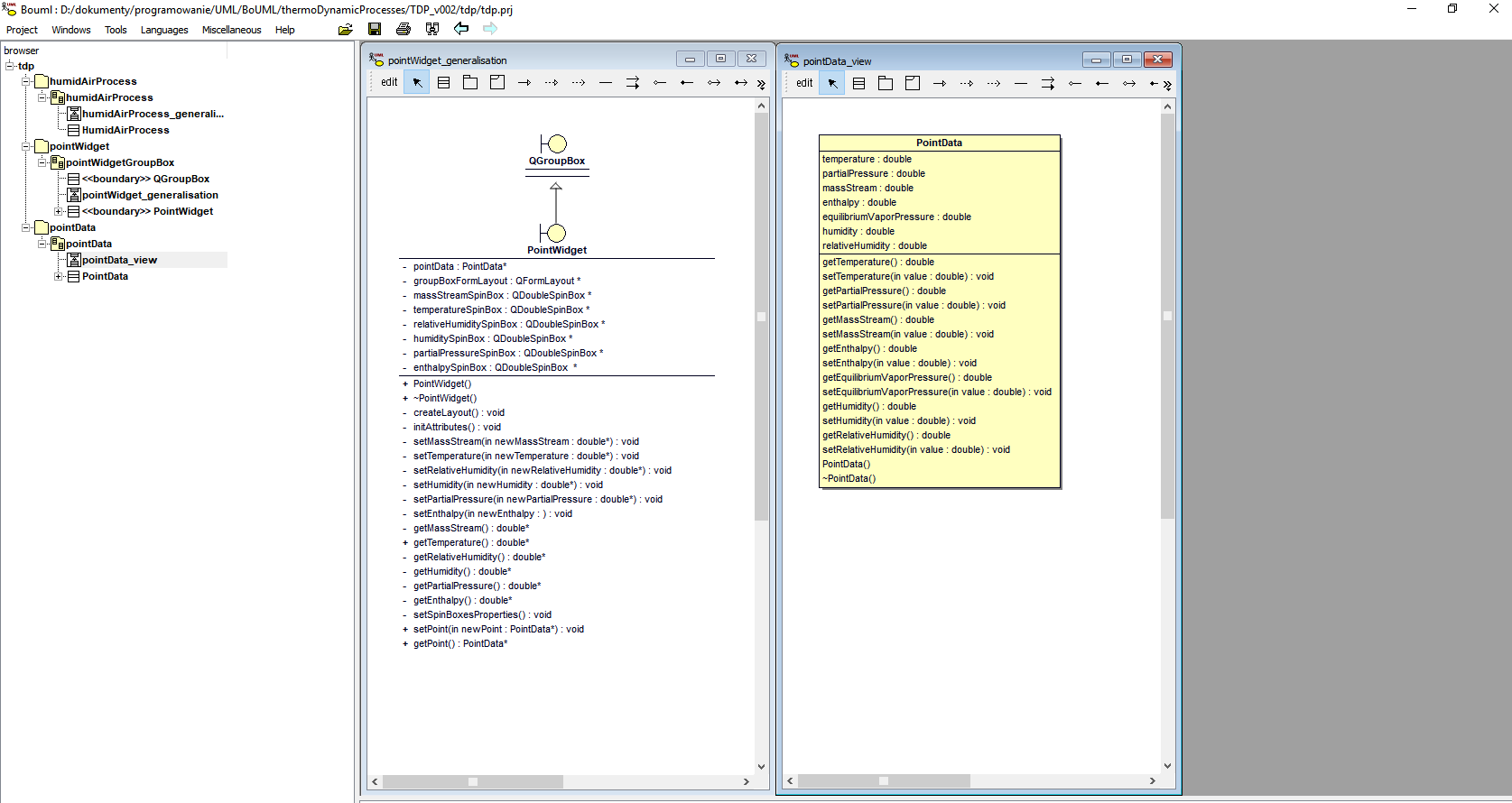Choose double-arrow directional tool in pointData_view
Viewport: 1512px width, 803px height.
[1048, 84]
